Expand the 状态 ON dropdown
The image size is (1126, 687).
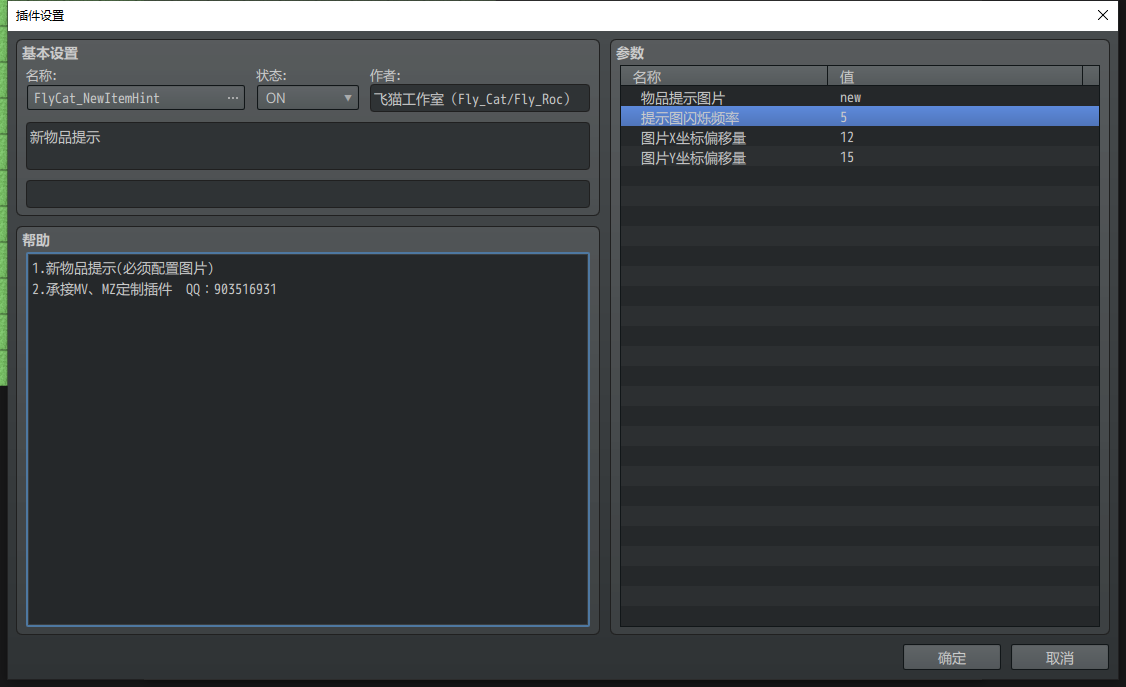point(307,98)
